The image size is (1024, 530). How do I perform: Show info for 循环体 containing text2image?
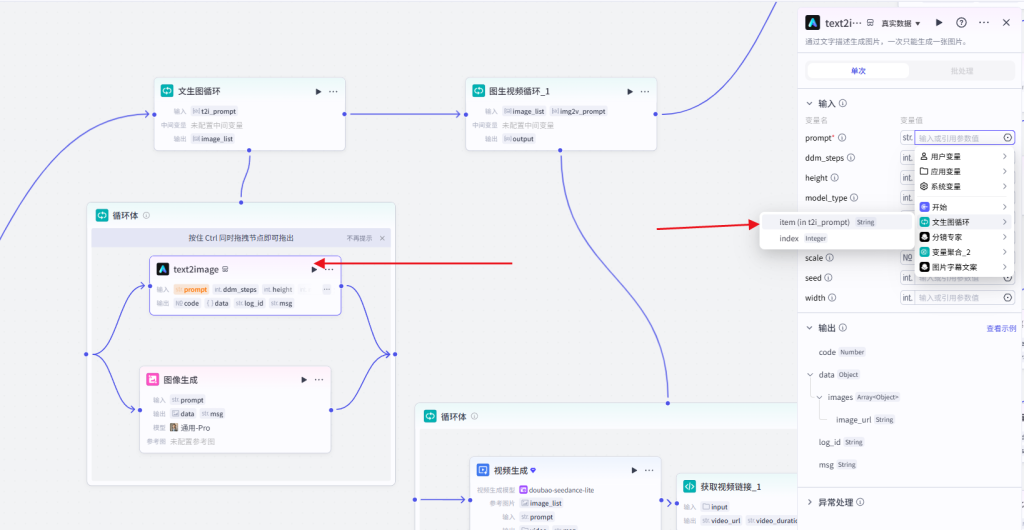[x=146, y=215]
